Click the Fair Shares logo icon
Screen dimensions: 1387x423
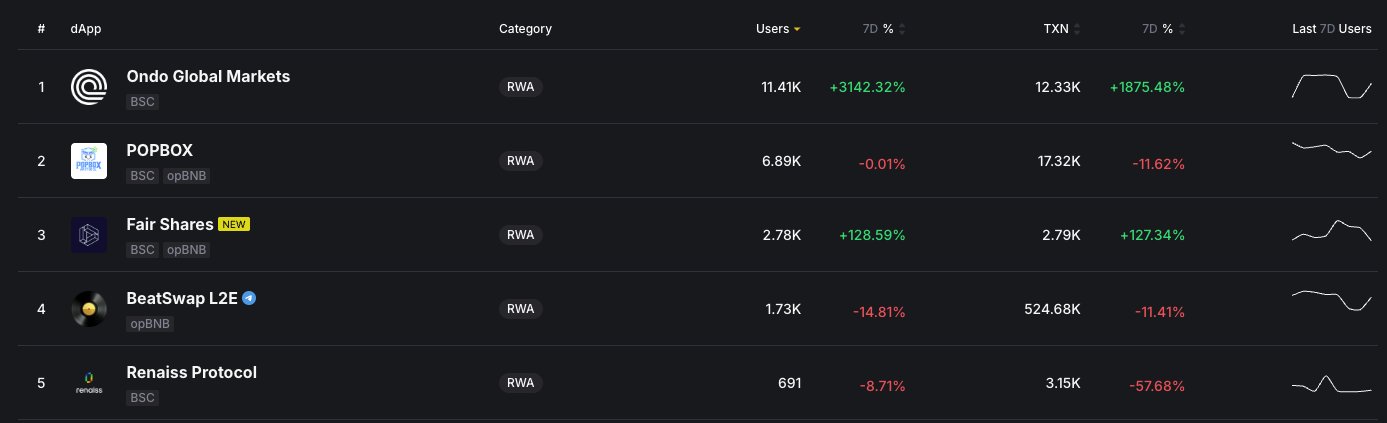89,235
